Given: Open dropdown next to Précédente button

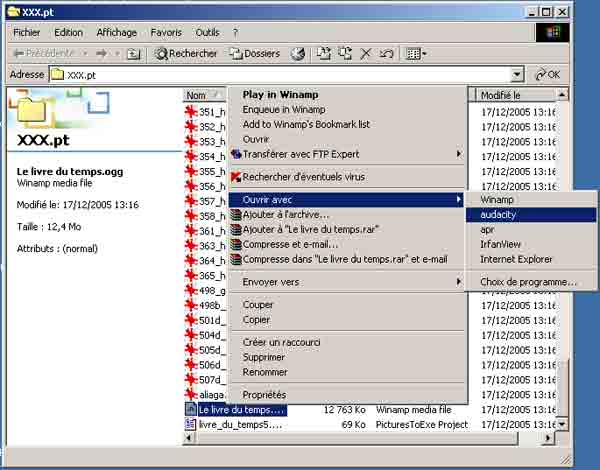Looking at the screenshot, I should [85, 54].
